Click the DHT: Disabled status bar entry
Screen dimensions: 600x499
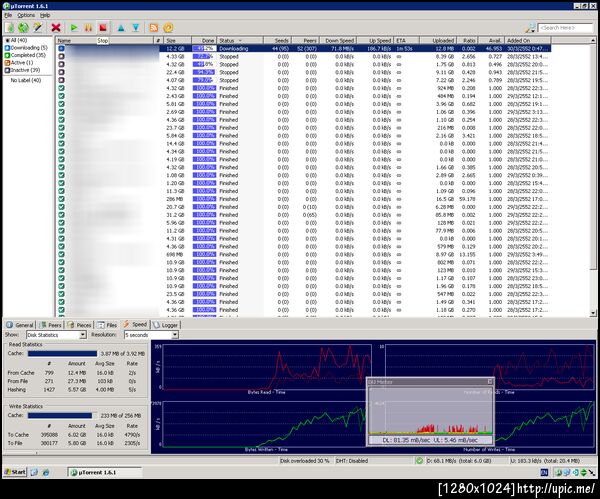(x=352, y=461)
